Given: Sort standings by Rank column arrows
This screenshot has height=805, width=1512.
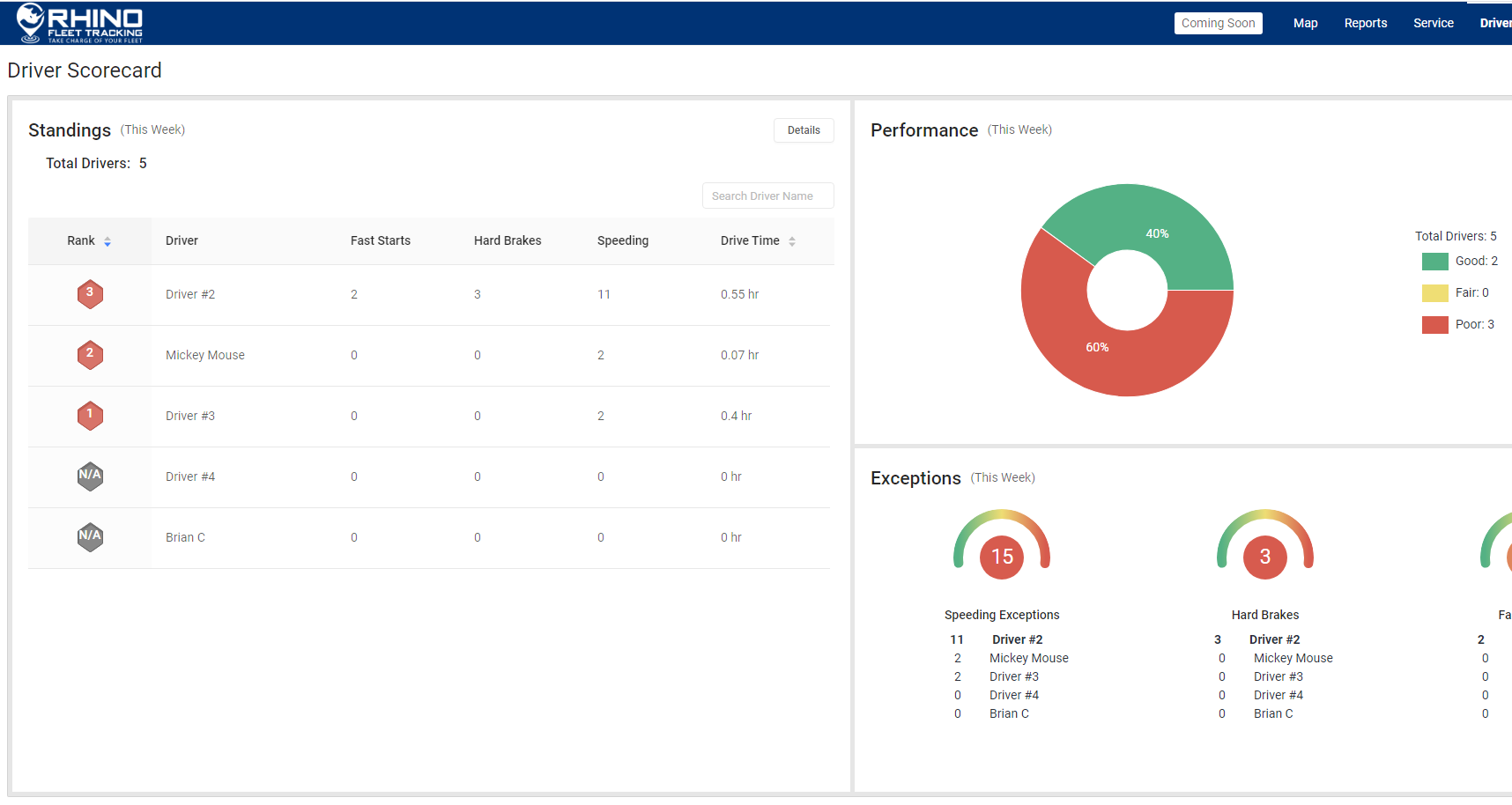Looking at the screenshot, I should [107, 241].
